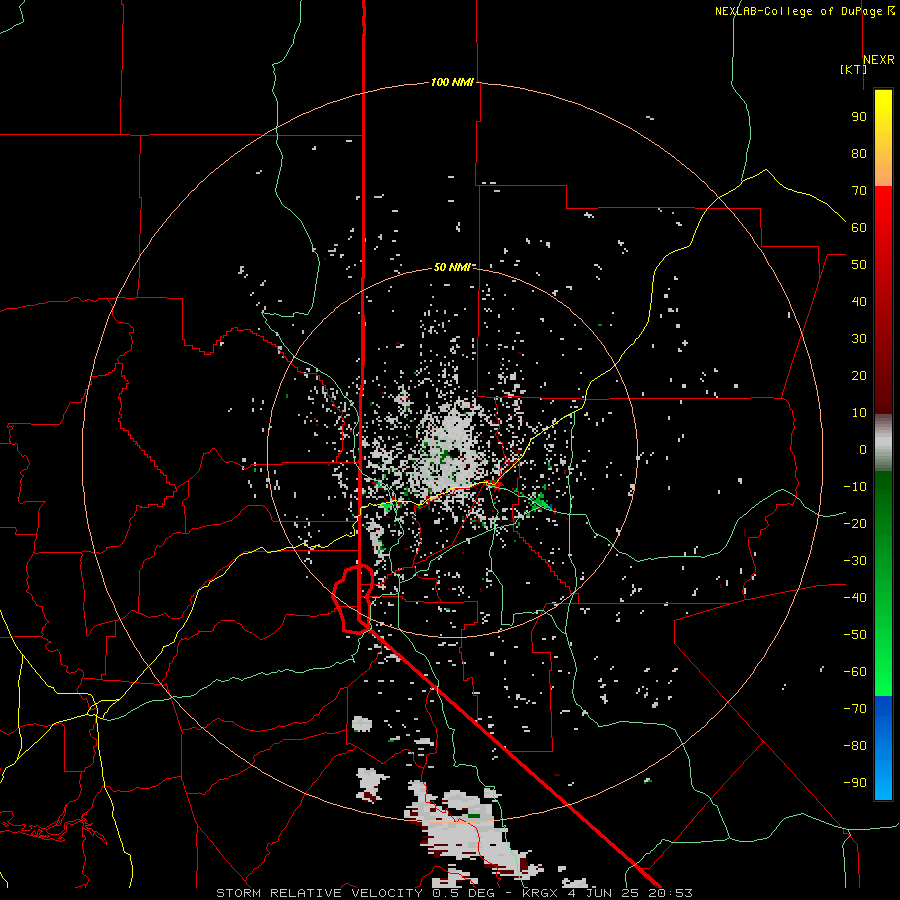Click the 100 NMI range ring label

pos(452,82)
